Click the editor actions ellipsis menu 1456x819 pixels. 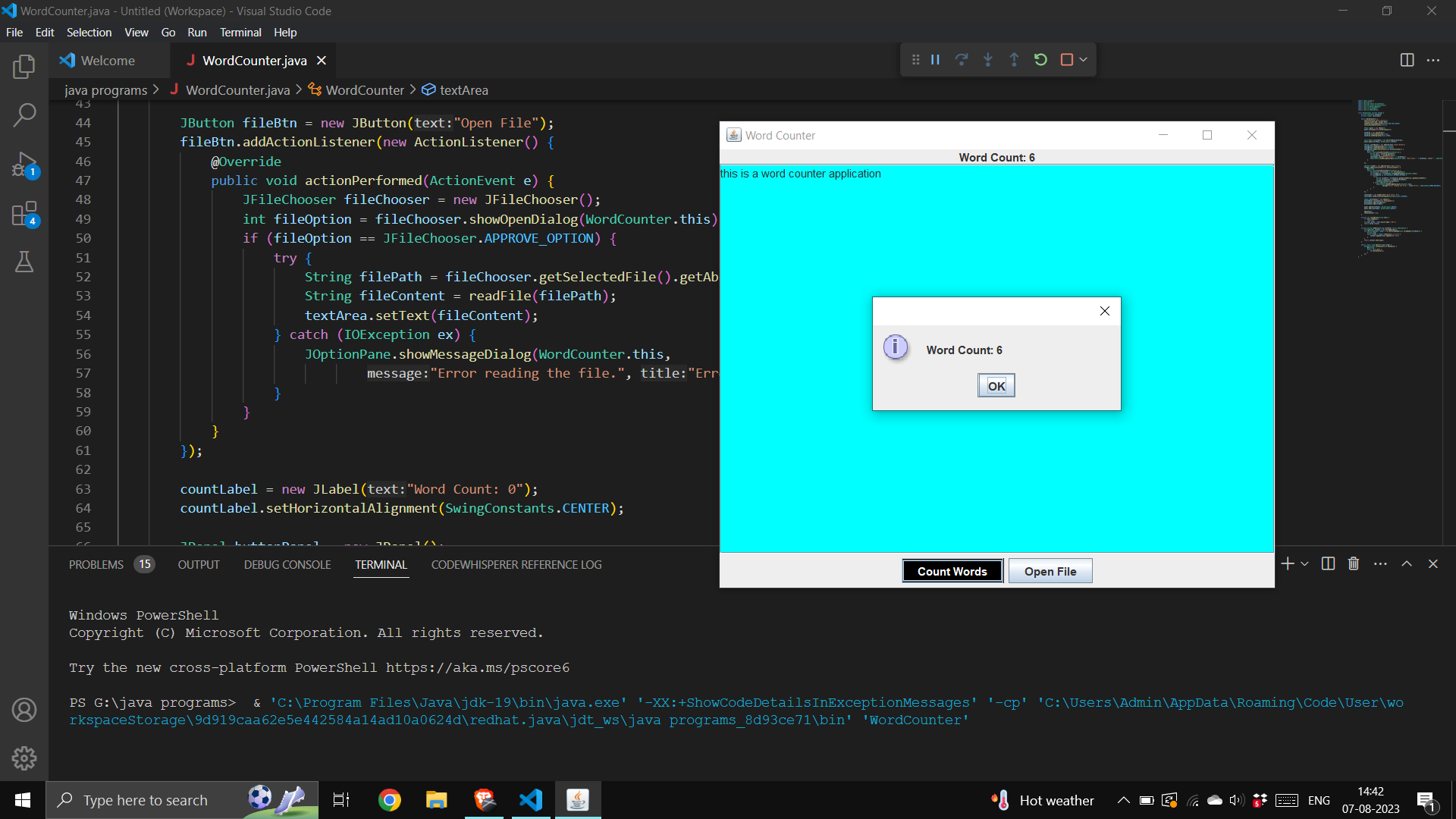point(1435,59)
